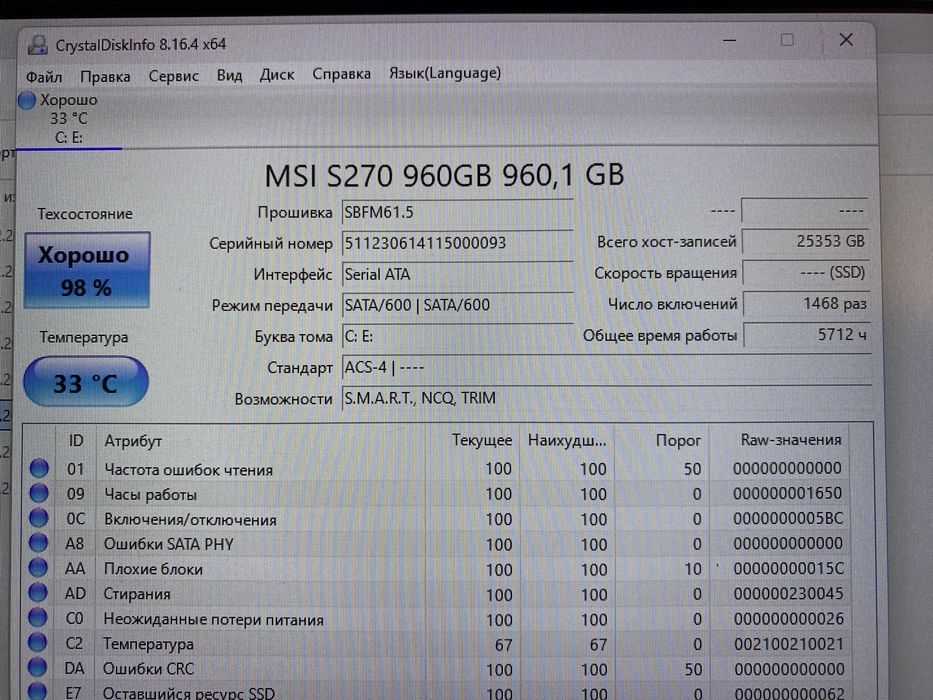Select the Ошибки CRC attribute text
This screenshot has width=933, height=700.
(148, 668)
